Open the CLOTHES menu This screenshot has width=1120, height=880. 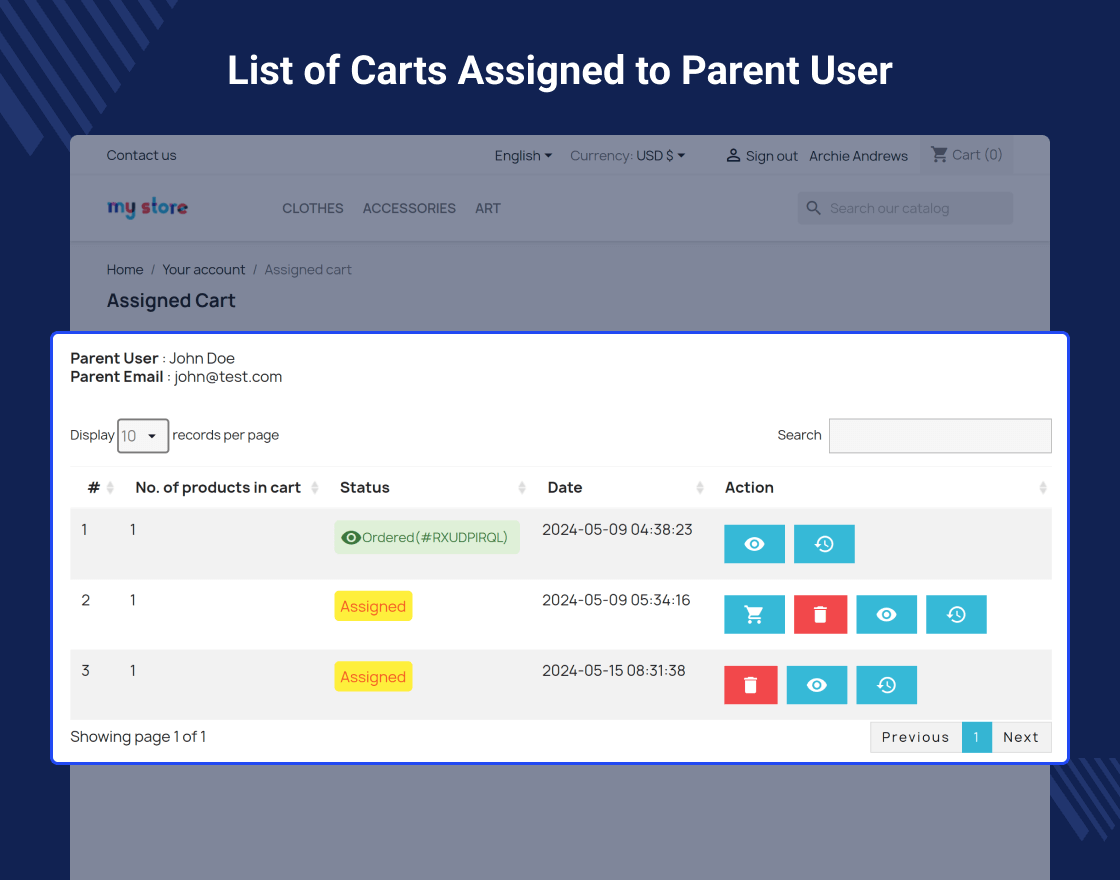tap(313, 209)
